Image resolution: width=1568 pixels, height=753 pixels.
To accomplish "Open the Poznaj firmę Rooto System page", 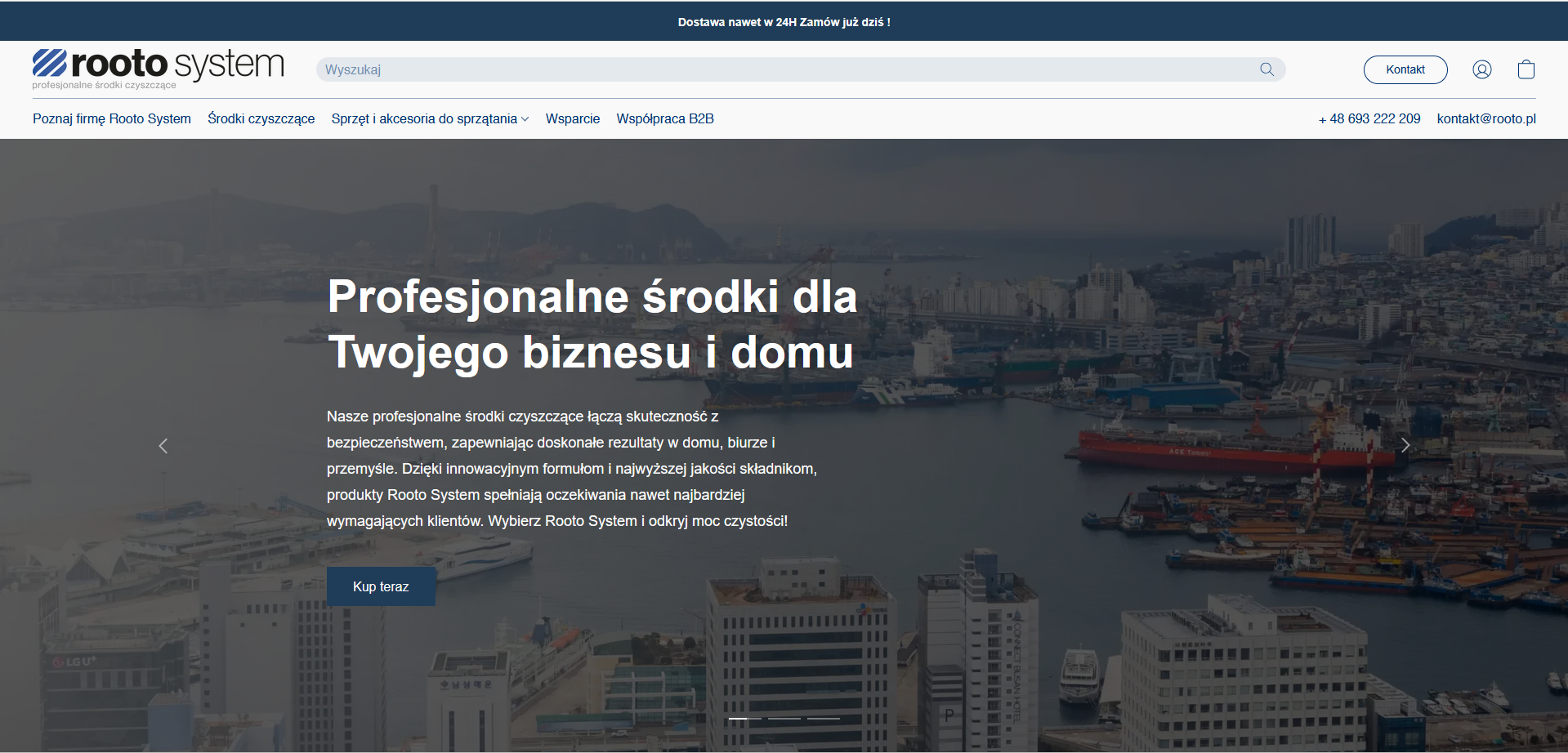I will click(111, 118).
